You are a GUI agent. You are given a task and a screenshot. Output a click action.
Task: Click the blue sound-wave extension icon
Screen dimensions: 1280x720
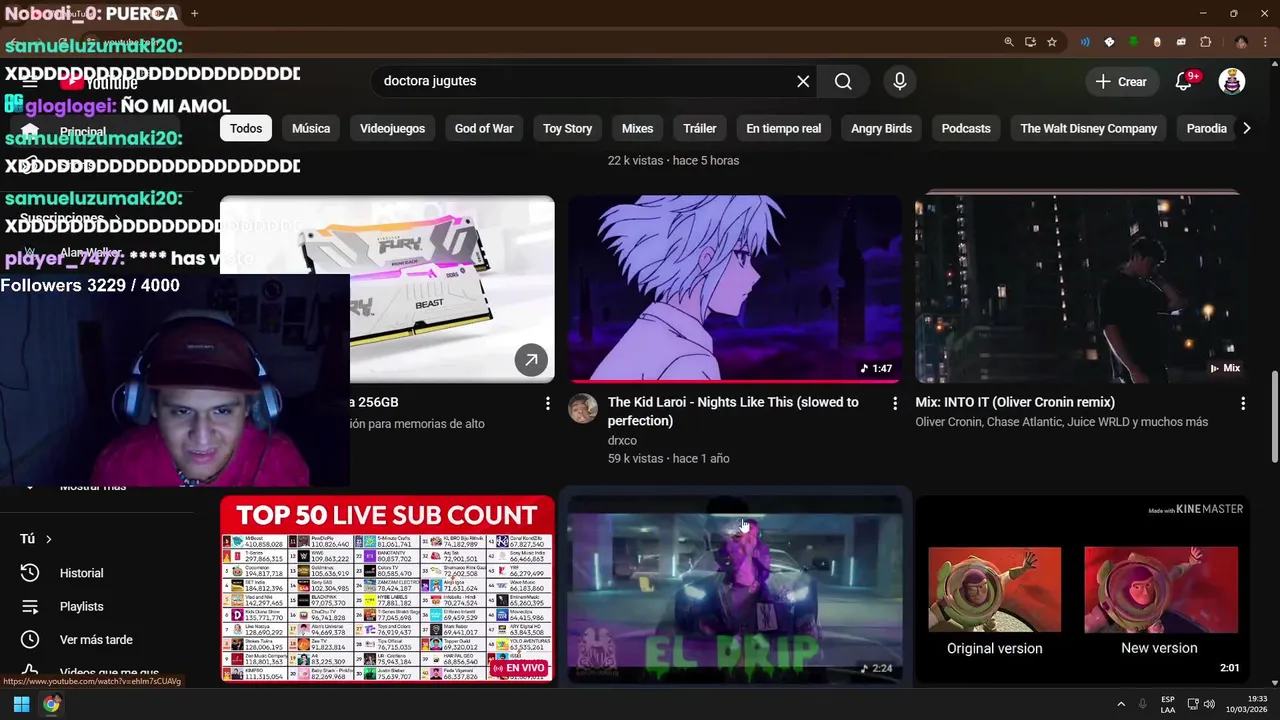[x=1085, y=42]
